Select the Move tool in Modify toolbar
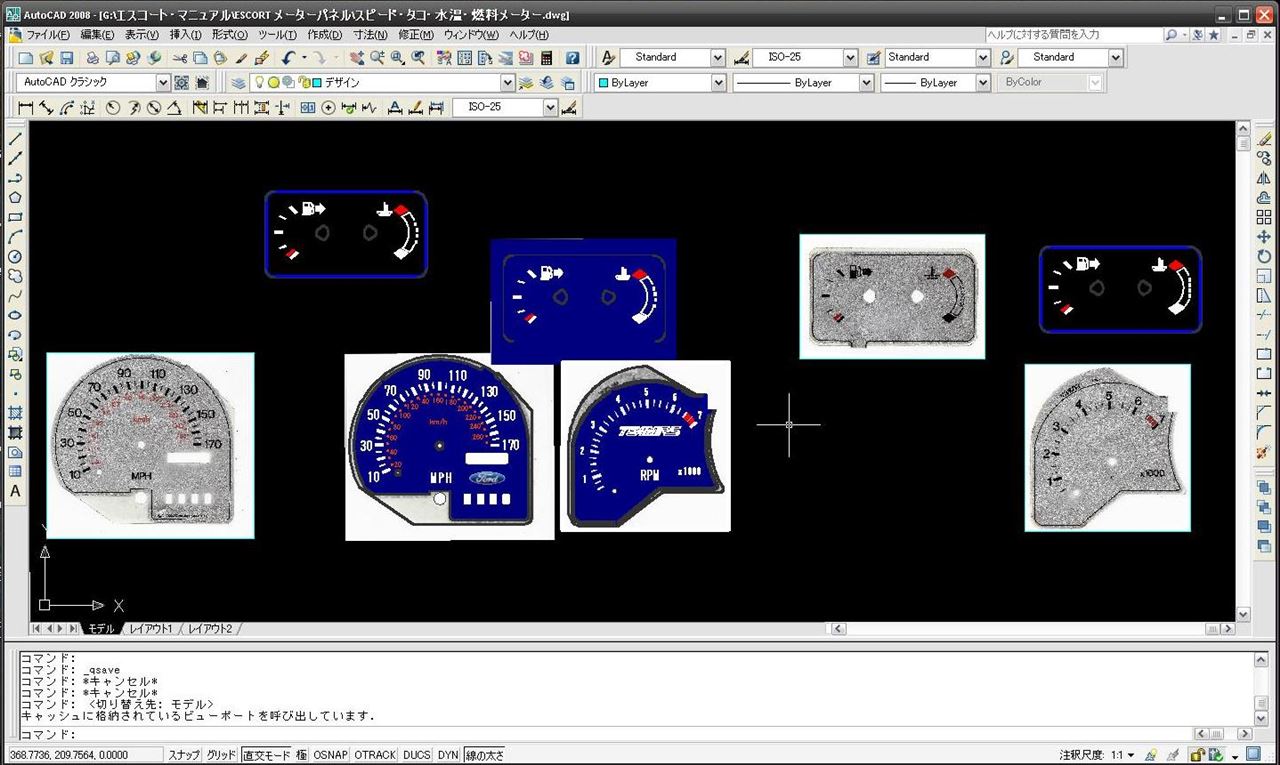Image resolution: width=1280 pixels, height=765 pixels. click(x=1264, y=237)
